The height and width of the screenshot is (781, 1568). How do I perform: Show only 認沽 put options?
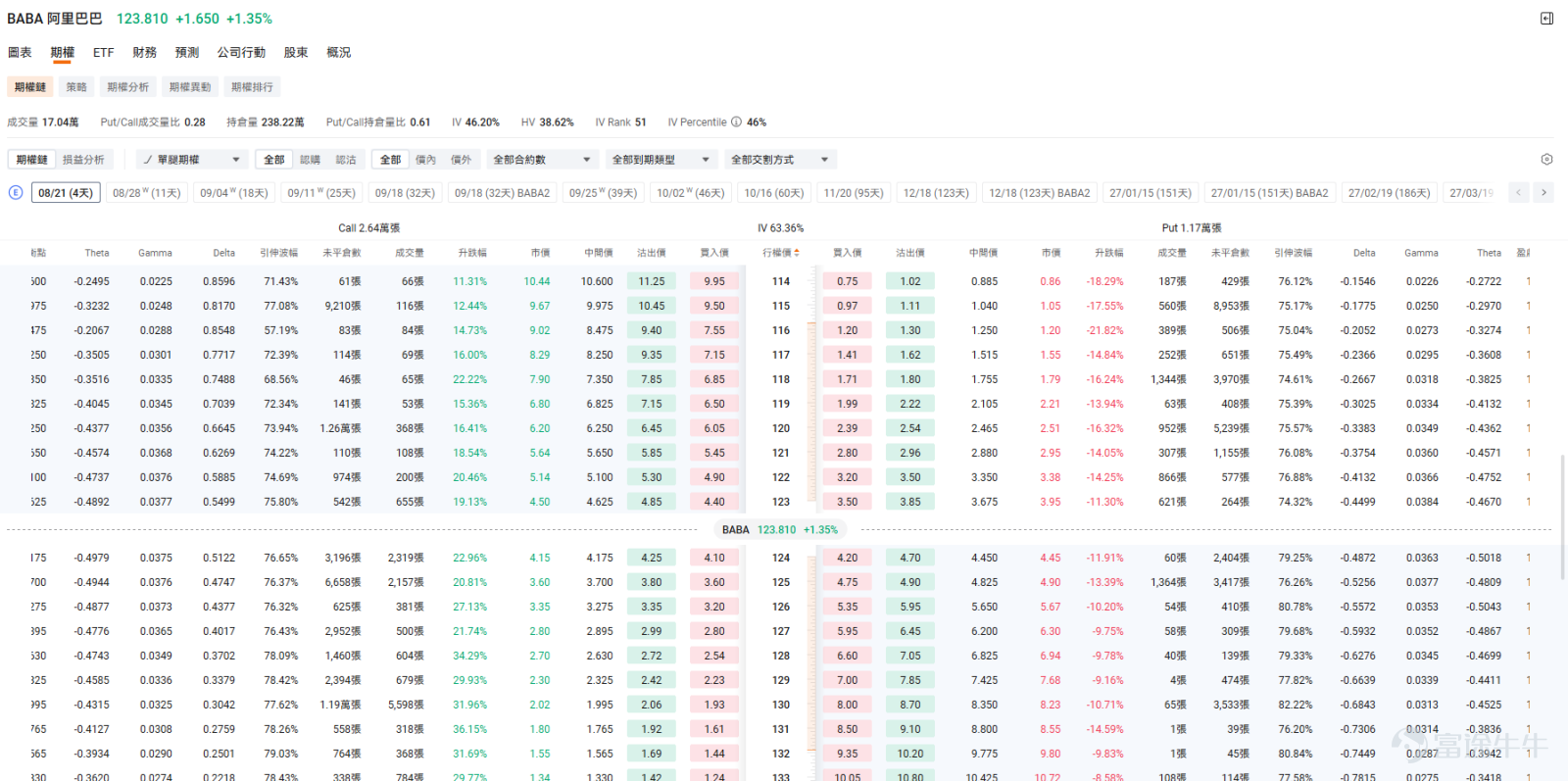(346, 160)
